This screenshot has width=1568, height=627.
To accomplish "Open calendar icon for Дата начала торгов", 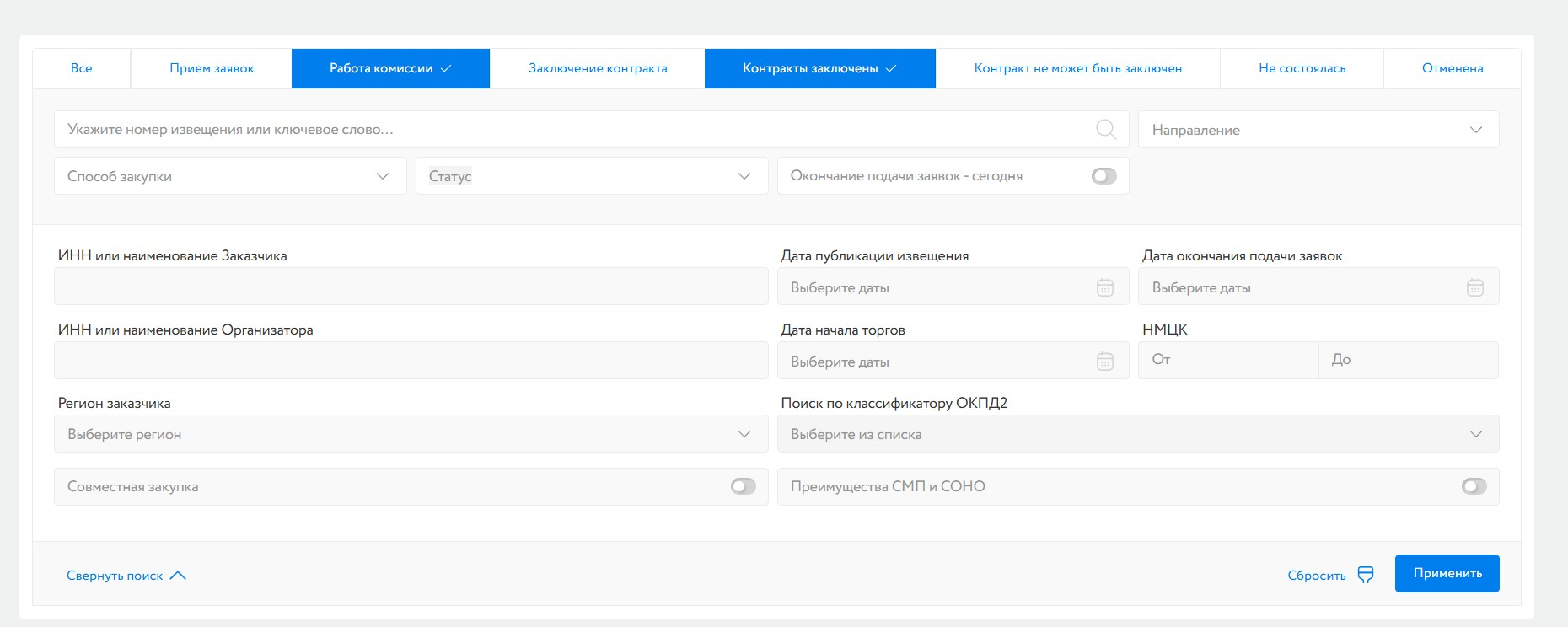I will point(1104,362).
